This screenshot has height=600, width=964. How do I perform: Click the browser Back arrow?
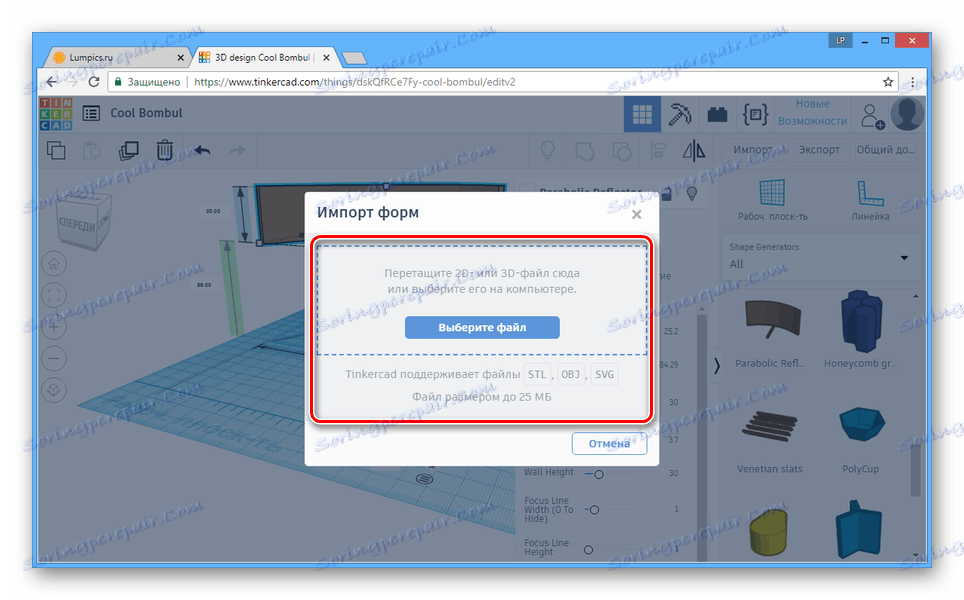[52, 82]
